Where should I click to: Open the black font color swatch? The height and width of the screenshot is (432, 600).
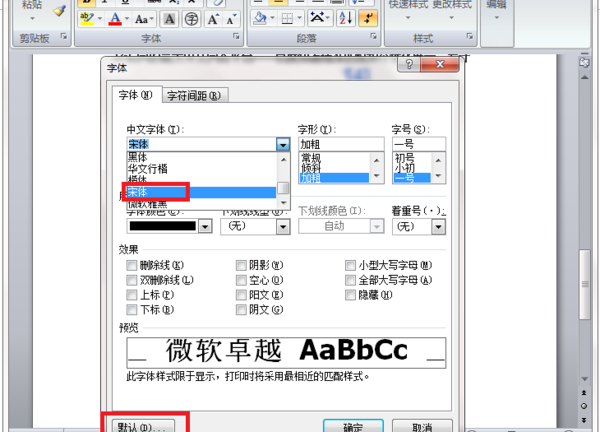click(169, 226)
